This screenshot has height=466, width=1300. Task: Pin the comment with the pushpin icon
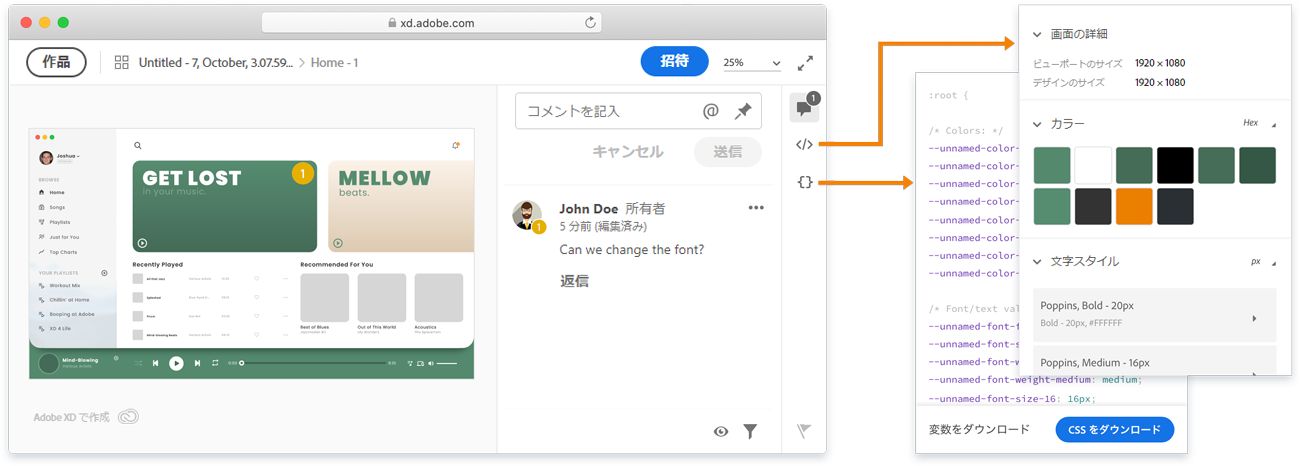click(743, 111)
